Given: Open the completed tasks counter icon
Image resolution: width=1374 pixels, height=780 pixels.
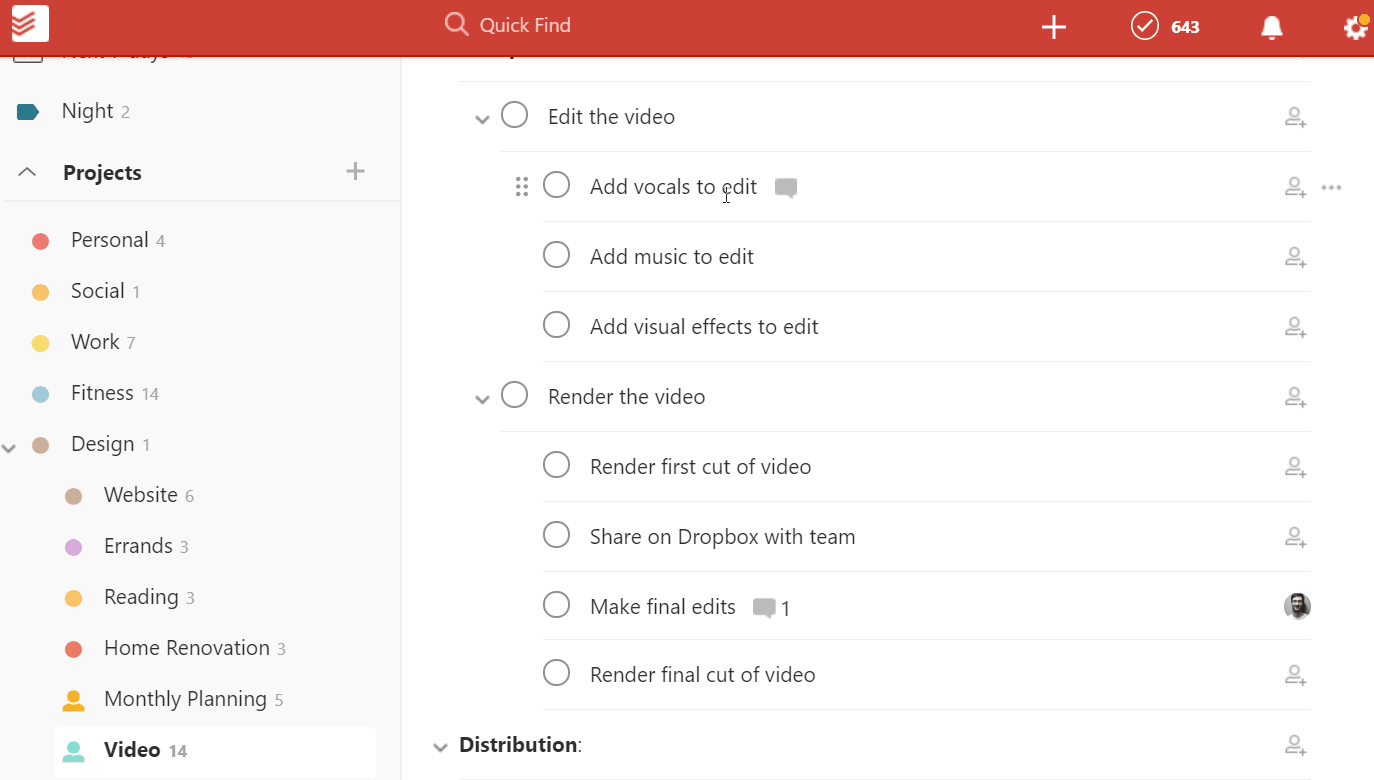Looking at the screenshot, I should 1145,27.
